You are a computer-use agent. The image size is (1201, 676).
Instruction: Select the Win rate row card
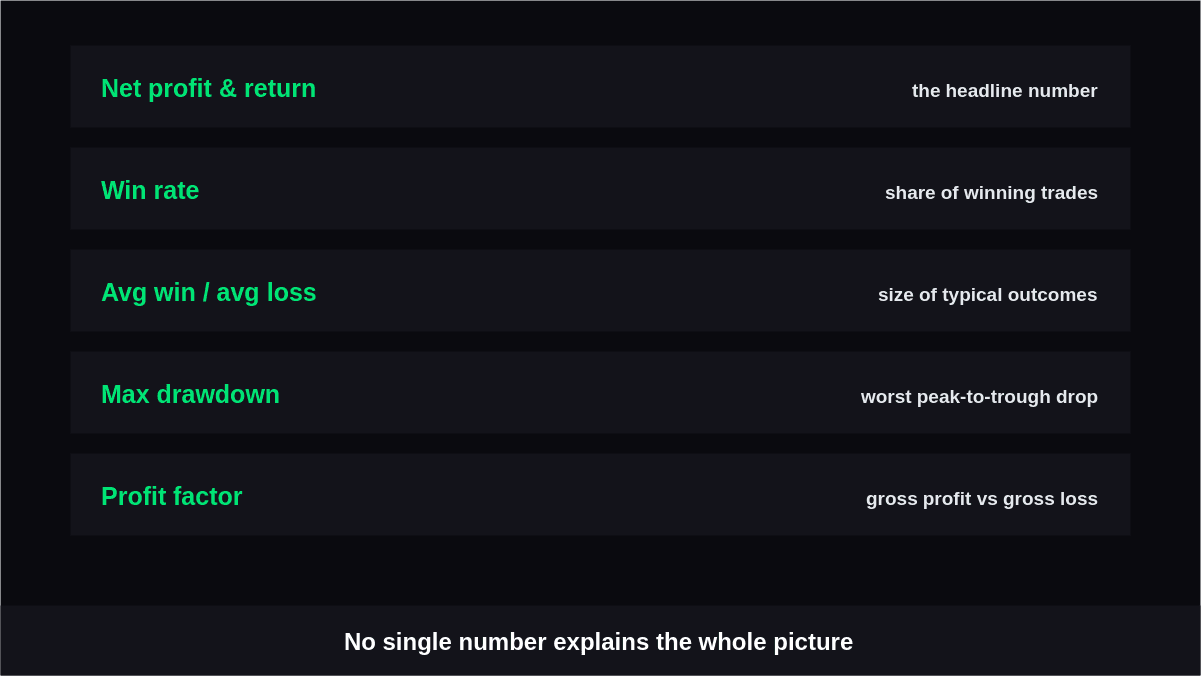pyautogui.click(x=600, y=188)
